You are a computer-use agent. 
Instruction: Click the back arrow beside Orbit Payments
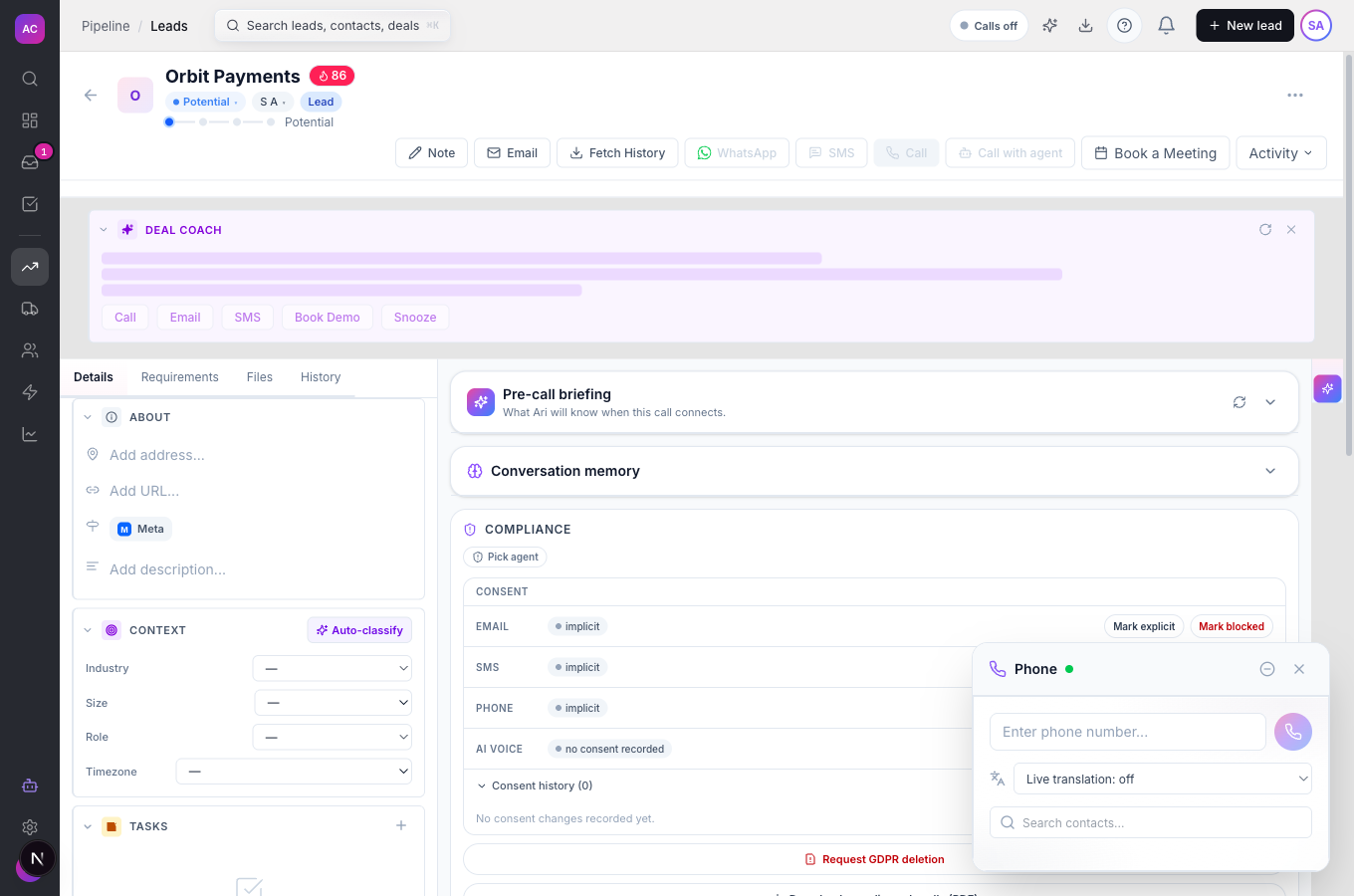tap(91, 96)
